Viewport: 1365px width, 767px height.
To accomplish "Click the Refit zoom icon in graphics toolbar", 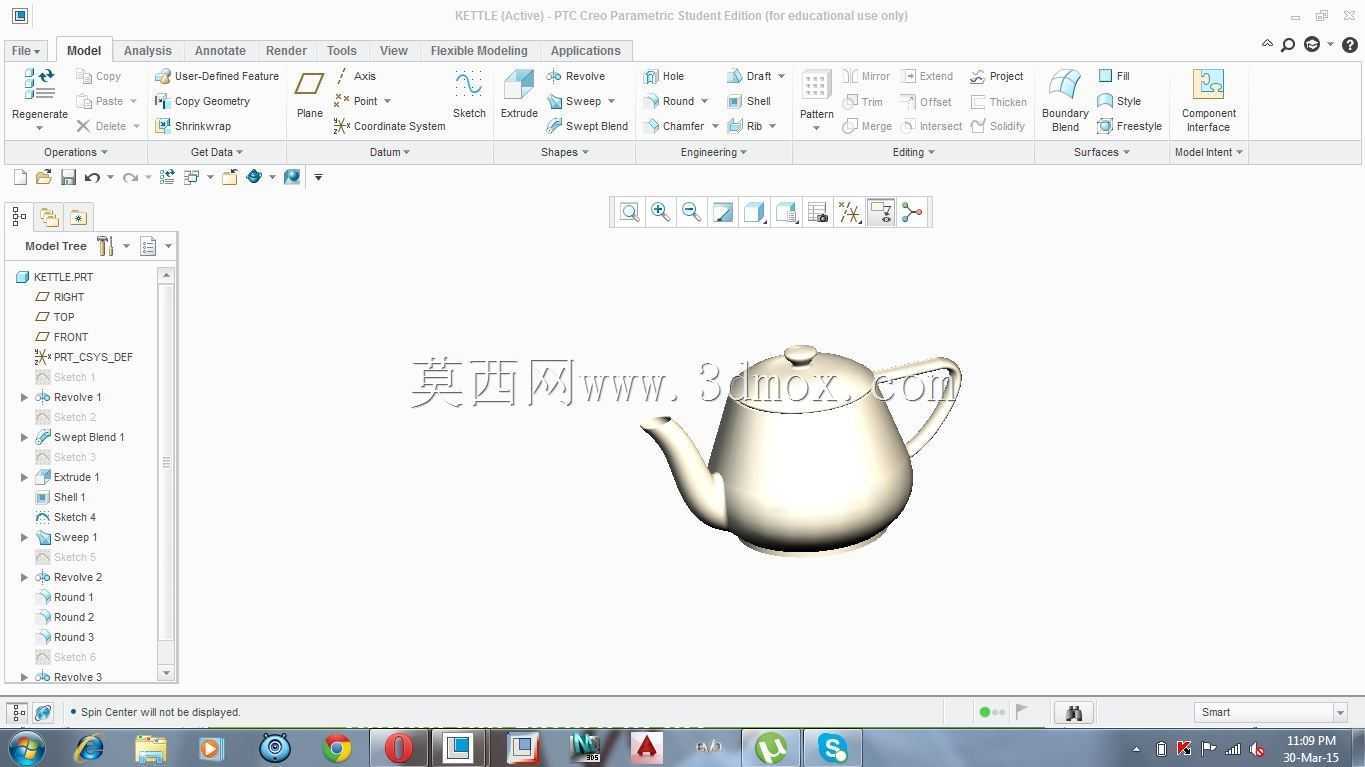I will [x=629, y=212].
